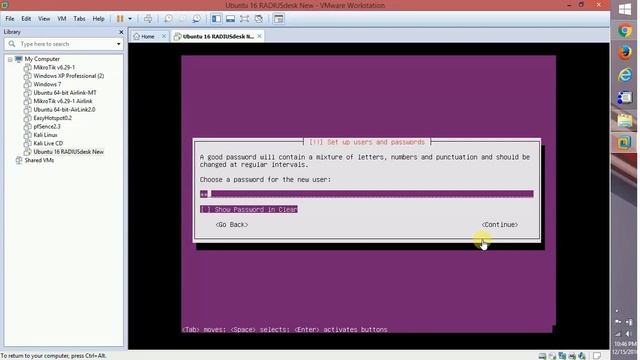640x360 pixels.
Task: Toggle Show Password in Clear checkbox
Action: pyautogui.click(x=249, y=209)
